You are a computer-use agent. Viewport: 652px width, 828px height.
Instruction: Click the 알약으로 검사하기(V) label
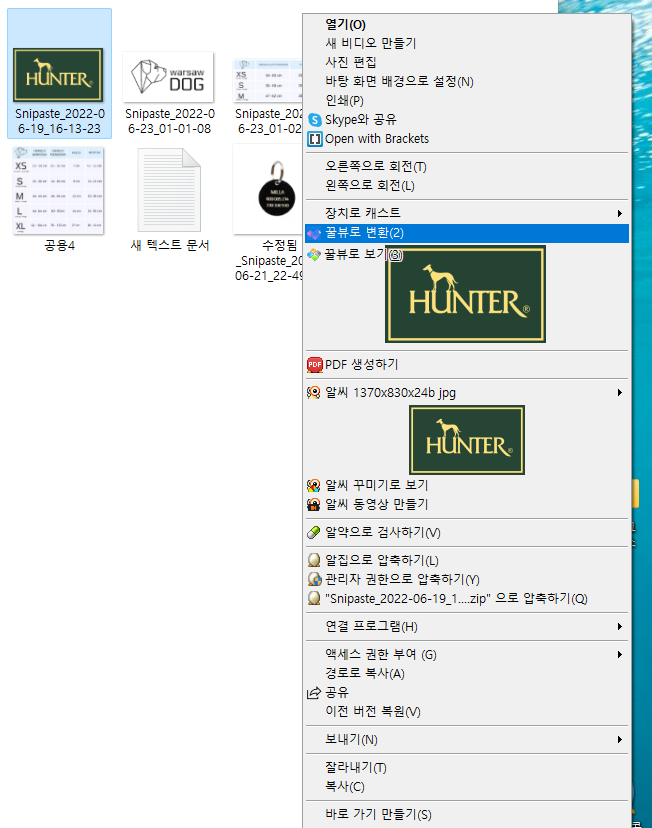tap(383, 532)
